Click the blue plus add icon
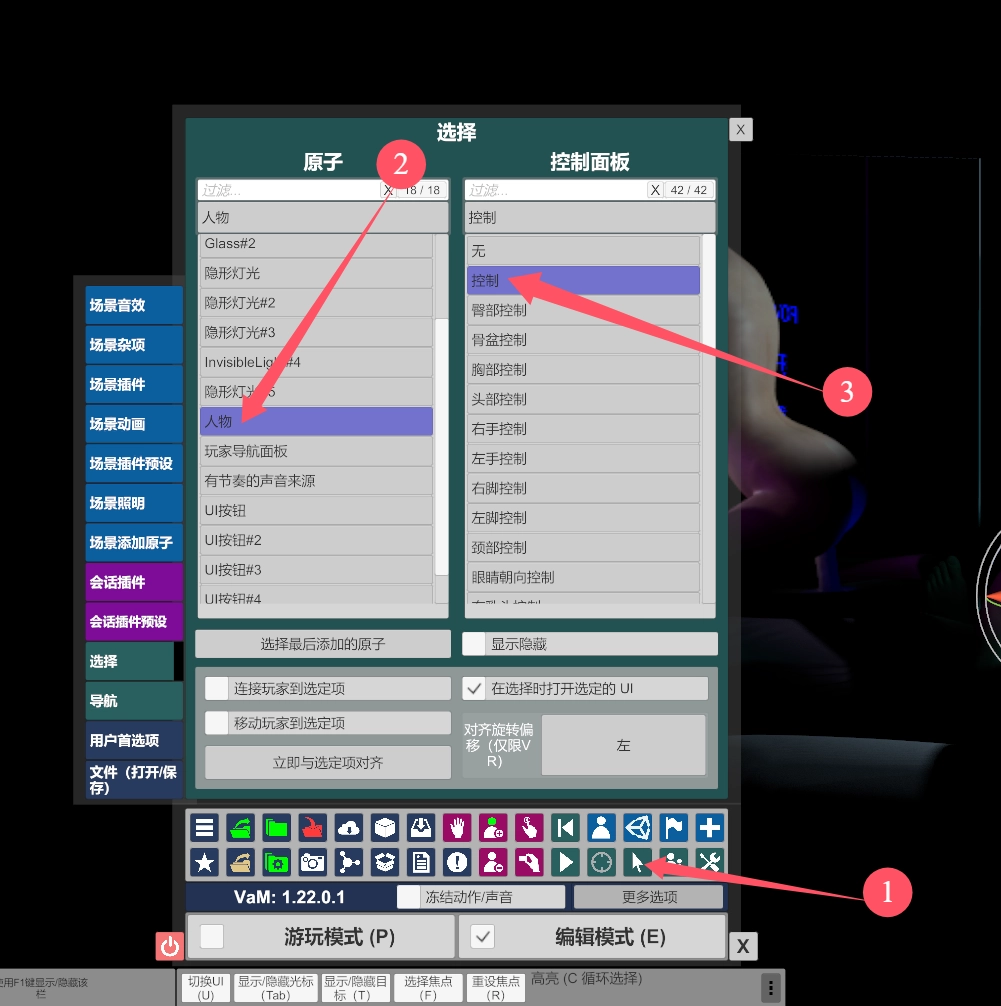The height and width of the screenshot is (1006, 1001). click(x=710, y=828)
